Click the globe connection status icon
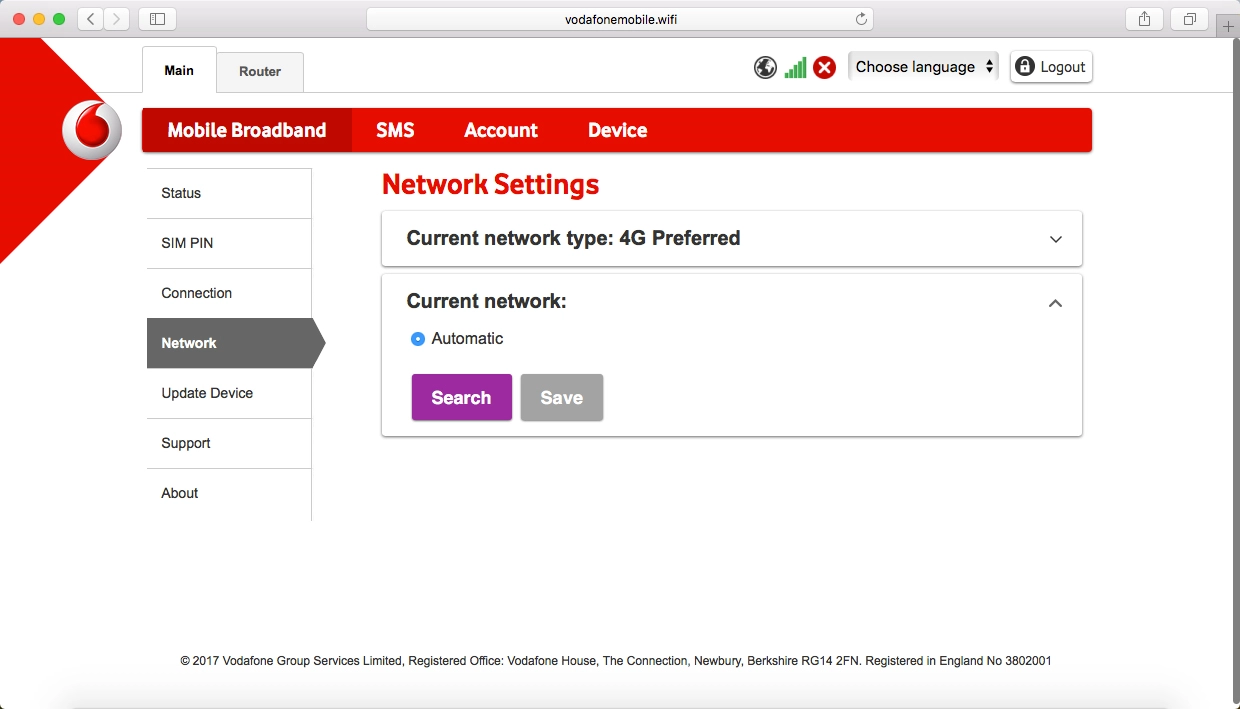The height and width of the screenshot is (709, 1240). click(x=765, y=68)
